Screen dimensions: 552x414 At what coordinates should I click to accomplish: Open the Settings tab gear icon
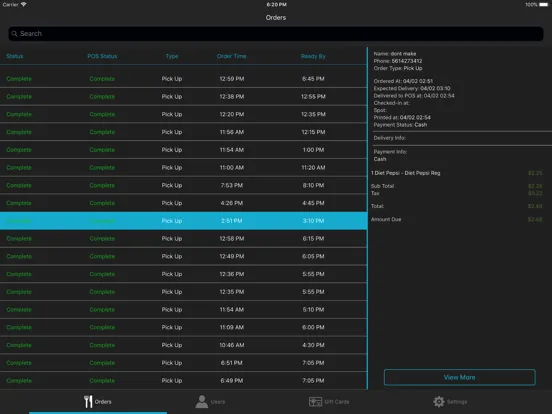439,402
